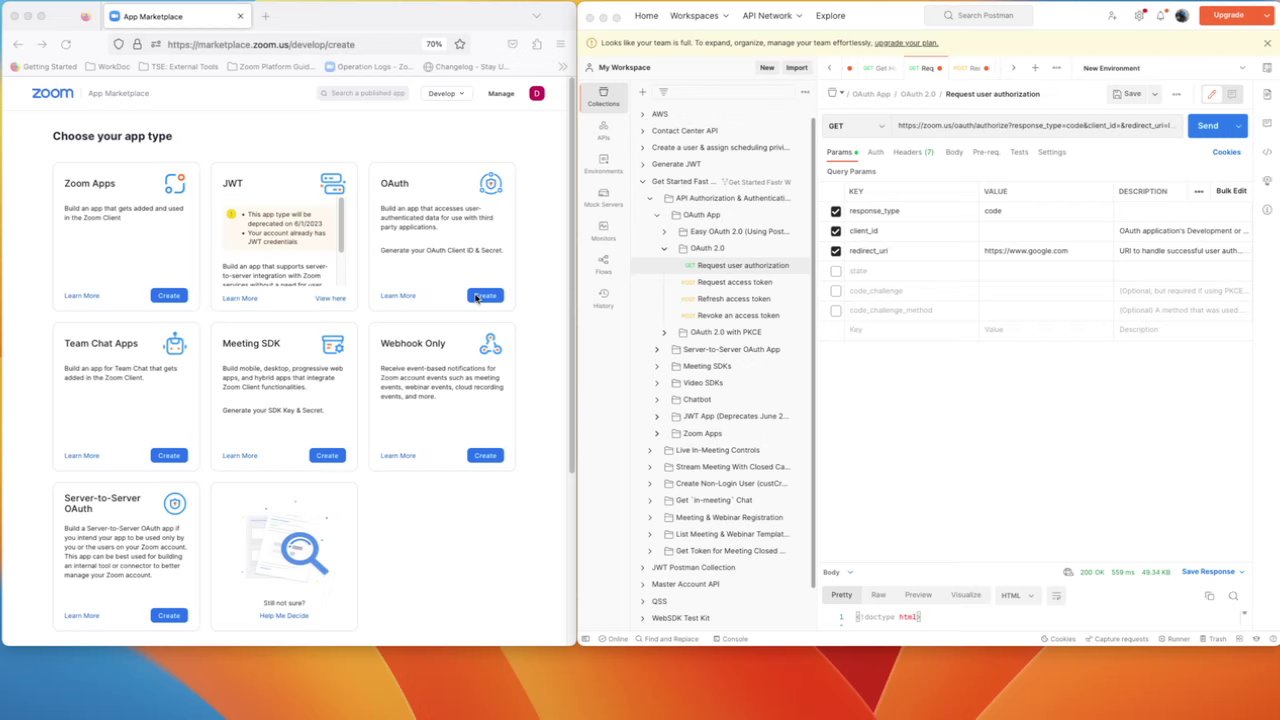This screenshot has height=720, width=1280.
Task: Switch to the Headers (7) tab
Action: 913,152
